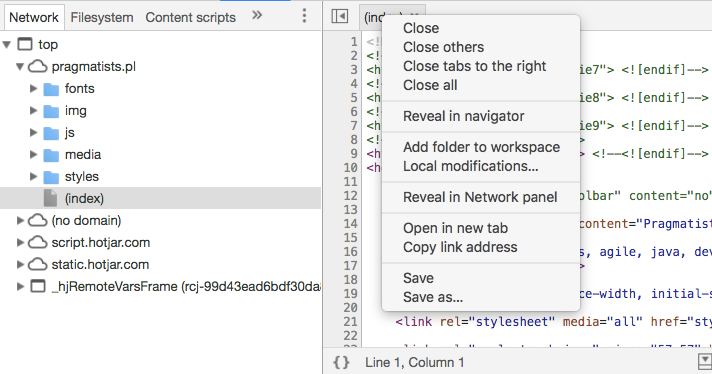This screenshot has width=712, height=374.
Task: Expand the static.hotjar.com node
Action: tap(20, 265)
